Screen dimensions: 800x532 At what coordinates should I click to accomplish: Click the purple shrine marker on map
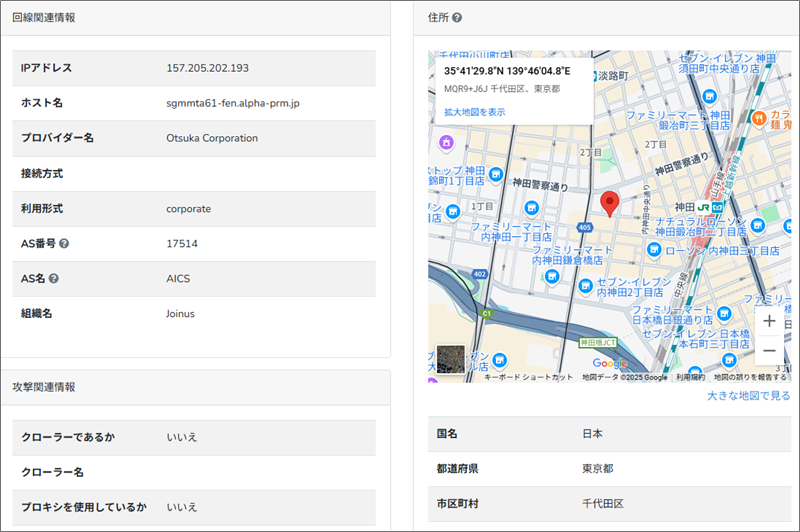[446, 142]
